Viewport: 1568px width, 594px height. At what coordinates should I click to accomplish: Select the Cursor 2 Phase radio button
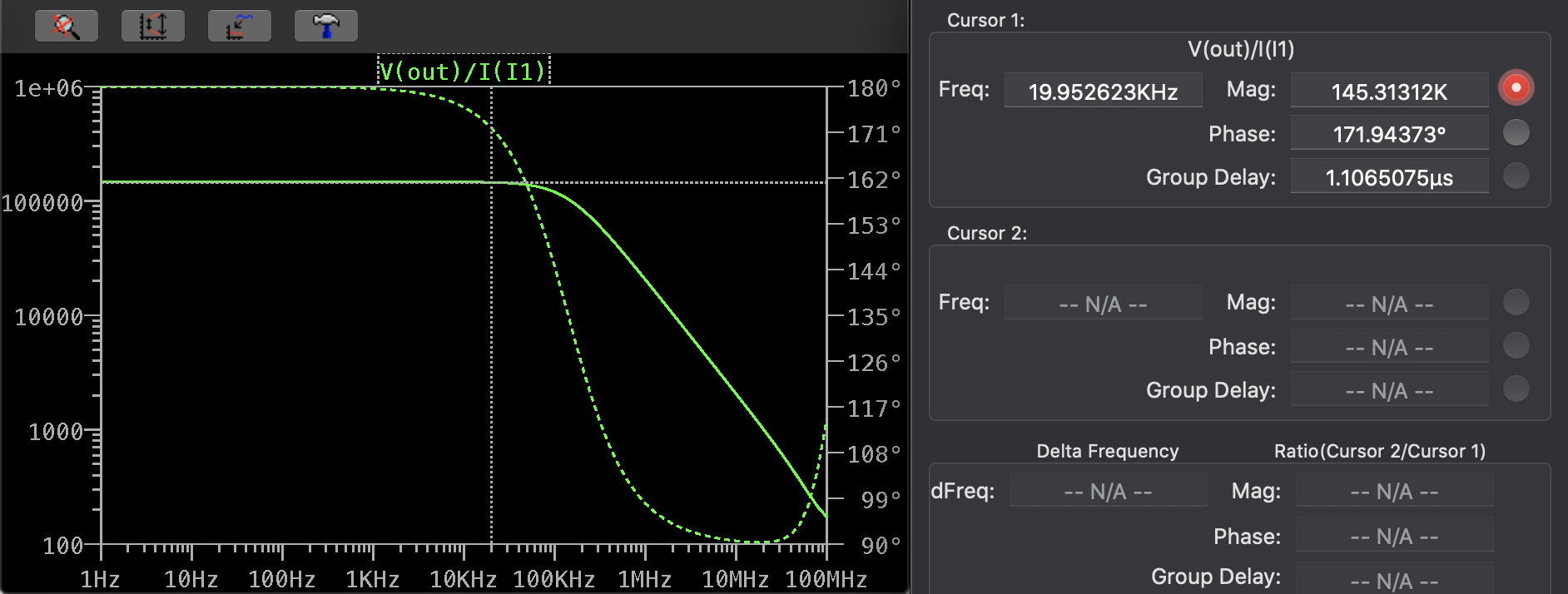pos(1516,345)
